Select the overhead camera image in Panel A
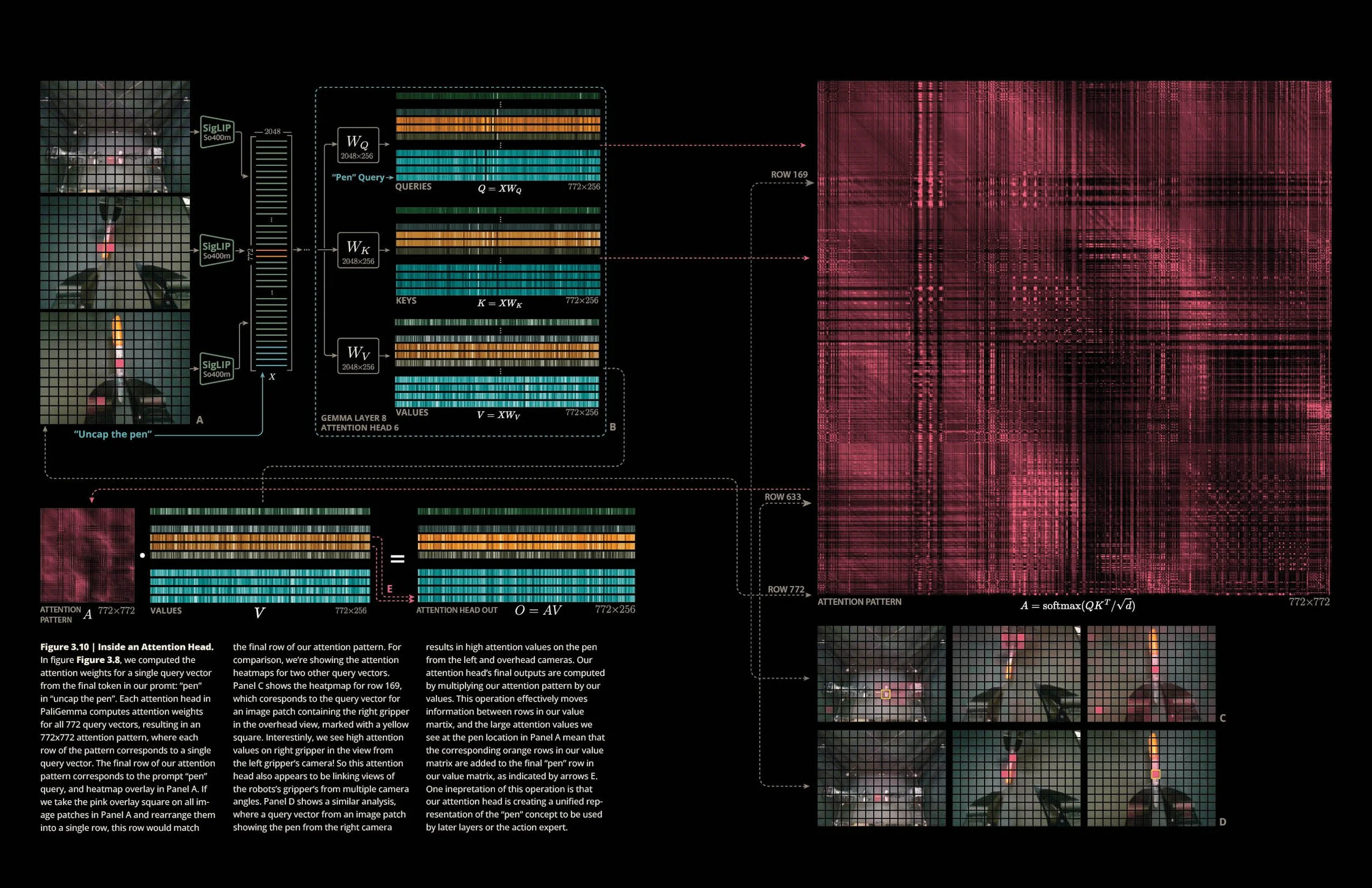 [115, 137]
